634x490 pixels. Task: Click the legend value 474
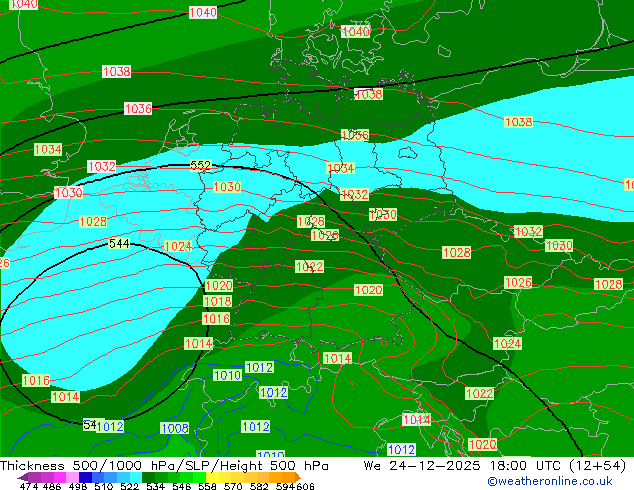(29, 486)
